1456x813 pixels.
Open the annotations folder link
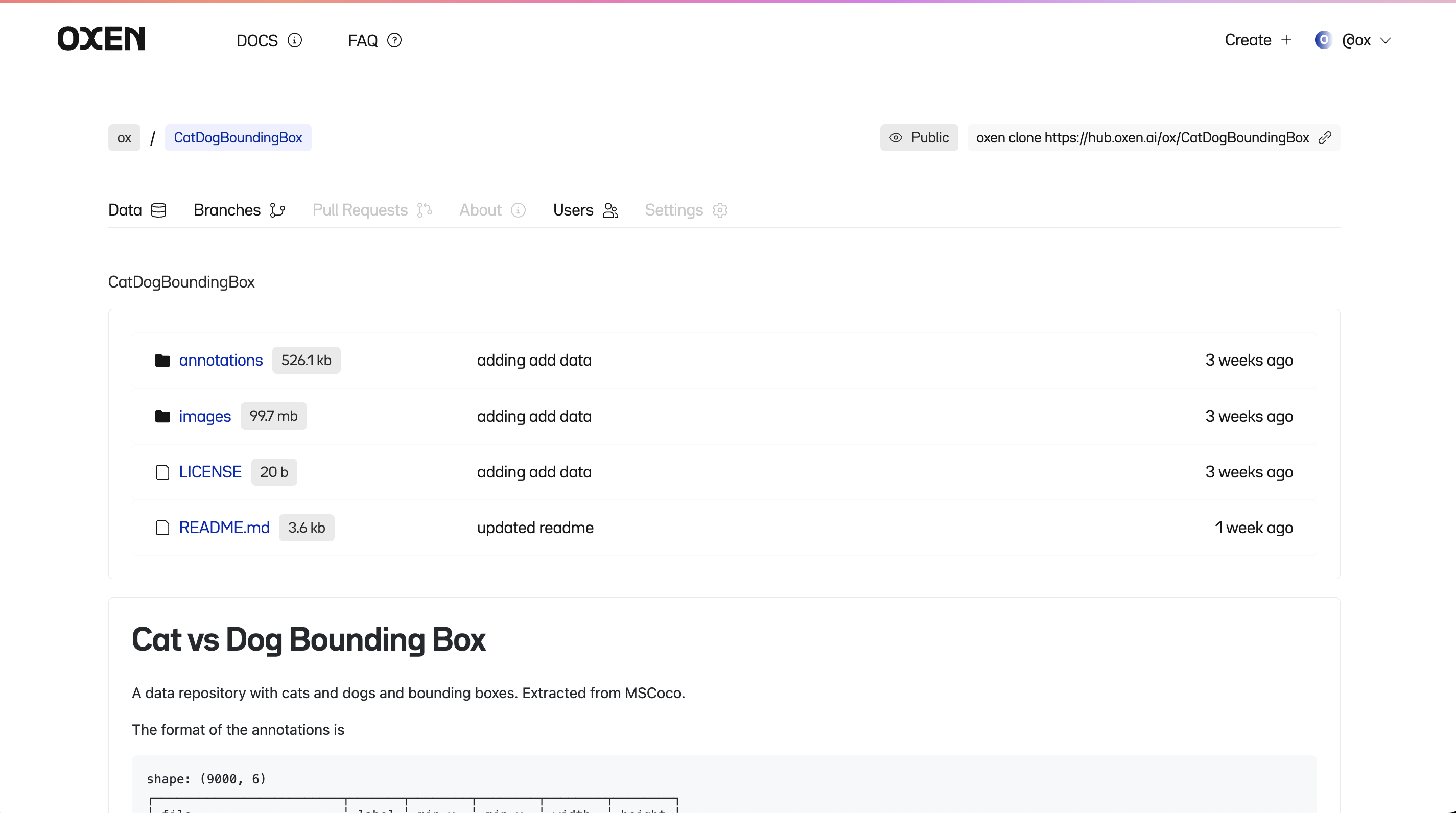220,361
